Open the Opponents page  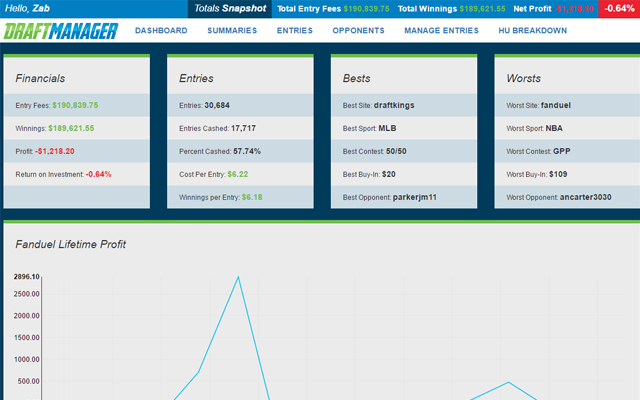[x=358, y=31]
